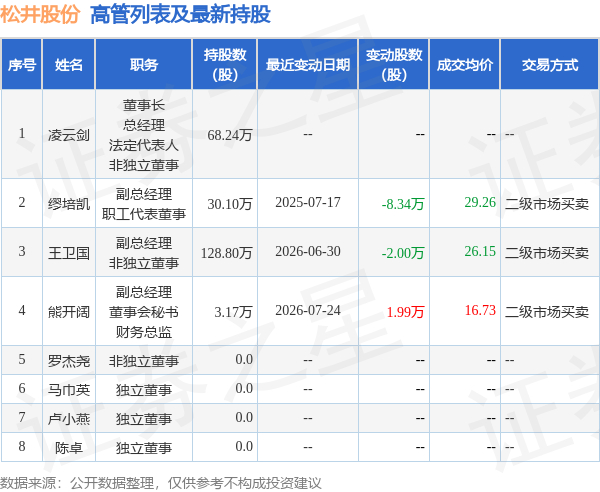Click the 松井股份 title text
Viewport: 600px width, 492px height.
point(40,14)
